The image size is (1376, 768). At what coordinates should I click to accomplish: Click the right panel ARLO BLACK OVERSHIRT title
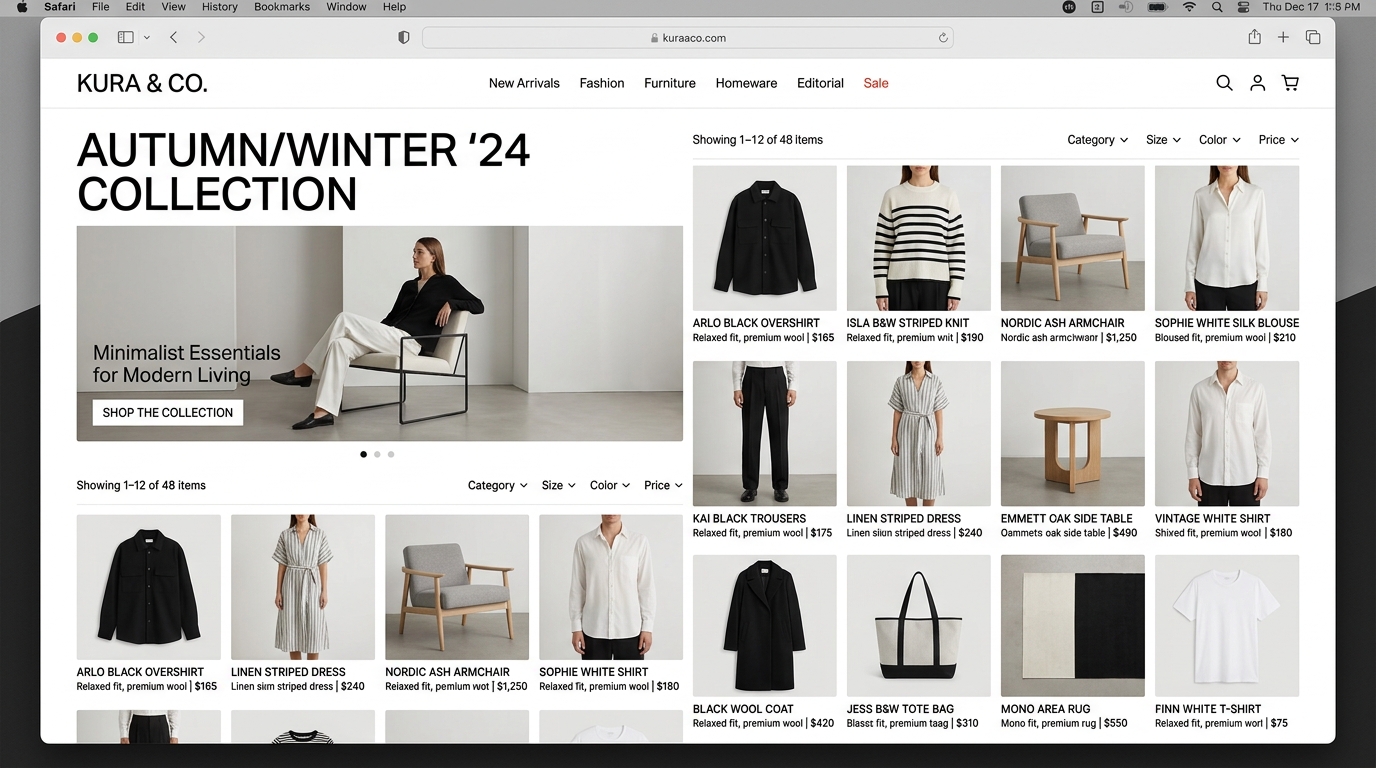(x=756, y=323)
